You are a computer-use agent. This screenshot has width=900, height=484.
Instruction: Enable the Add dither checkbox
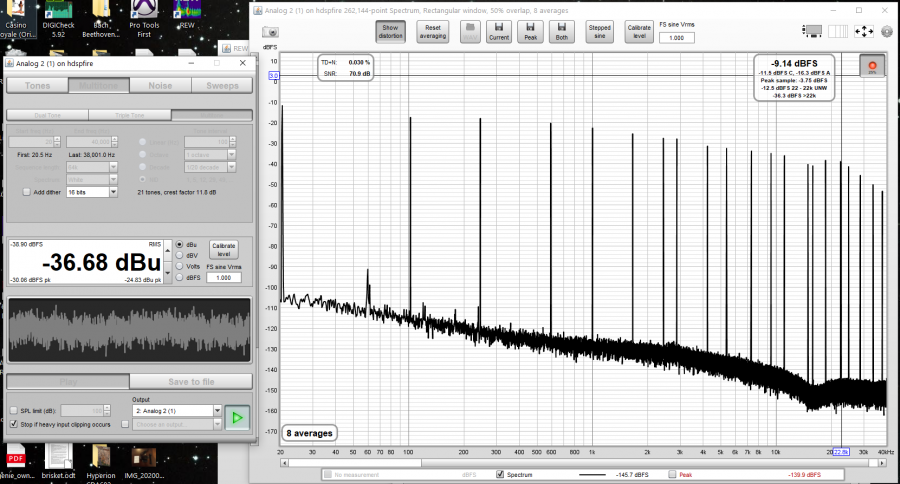26,192
